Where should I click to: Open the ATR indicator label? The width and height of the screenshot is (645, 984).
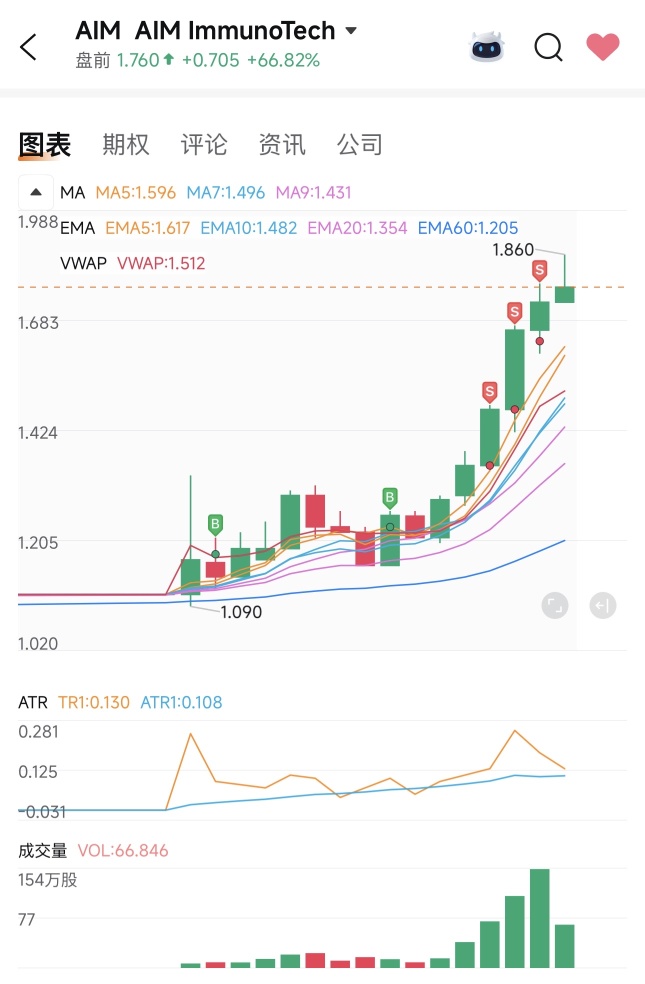point(33,702)
